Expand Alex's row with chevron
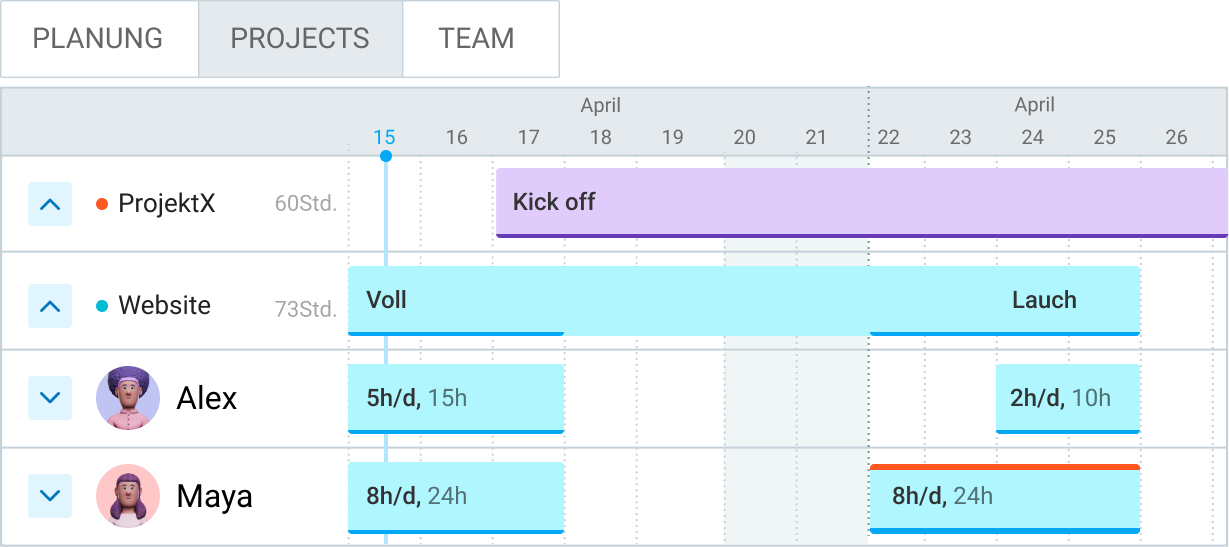This screenshot has height=547, width=1229. click(x=50, y=398)
